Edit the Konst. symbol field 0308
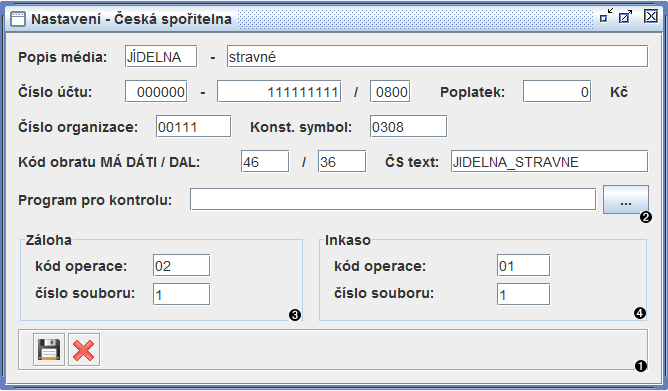Image resolution: width=668 pixels, height=391 pixels. tap(409, 126)
